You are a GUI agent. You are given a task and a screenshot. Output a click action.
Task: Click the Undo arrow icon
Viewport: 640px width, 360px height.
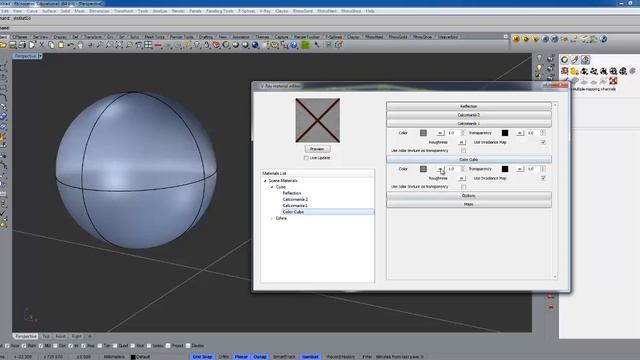(x=71, y=45)
